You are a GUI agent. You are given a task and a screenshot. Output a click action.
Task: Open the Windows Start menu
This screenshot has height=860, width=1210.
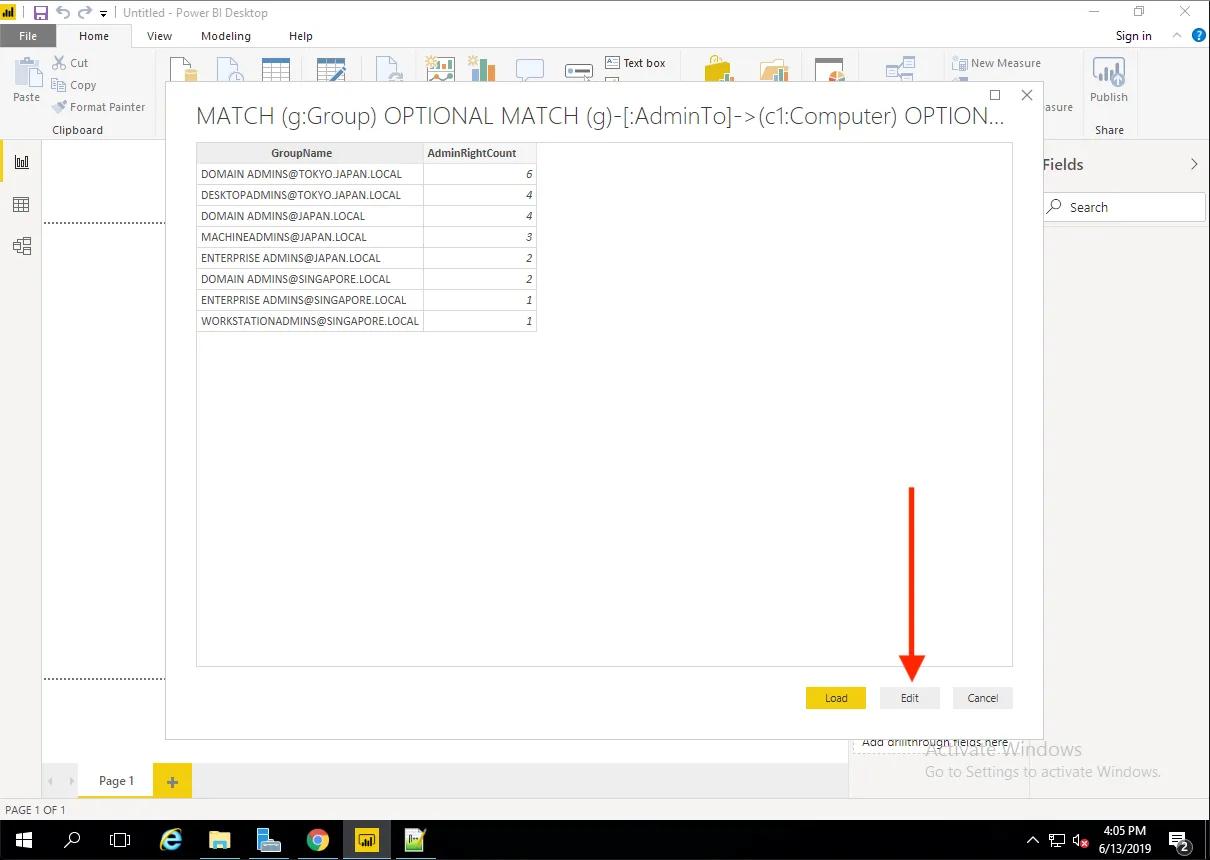tap(24, 840)
